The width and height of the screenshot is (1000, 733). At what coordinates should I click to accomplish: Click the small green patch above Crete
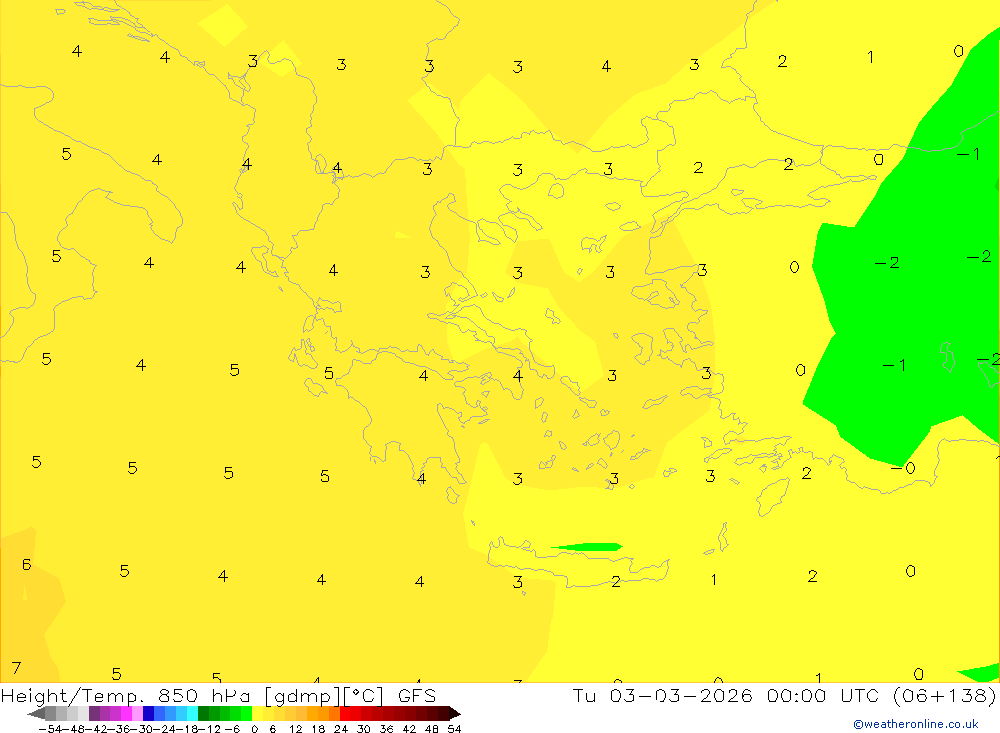coord(587,547)
